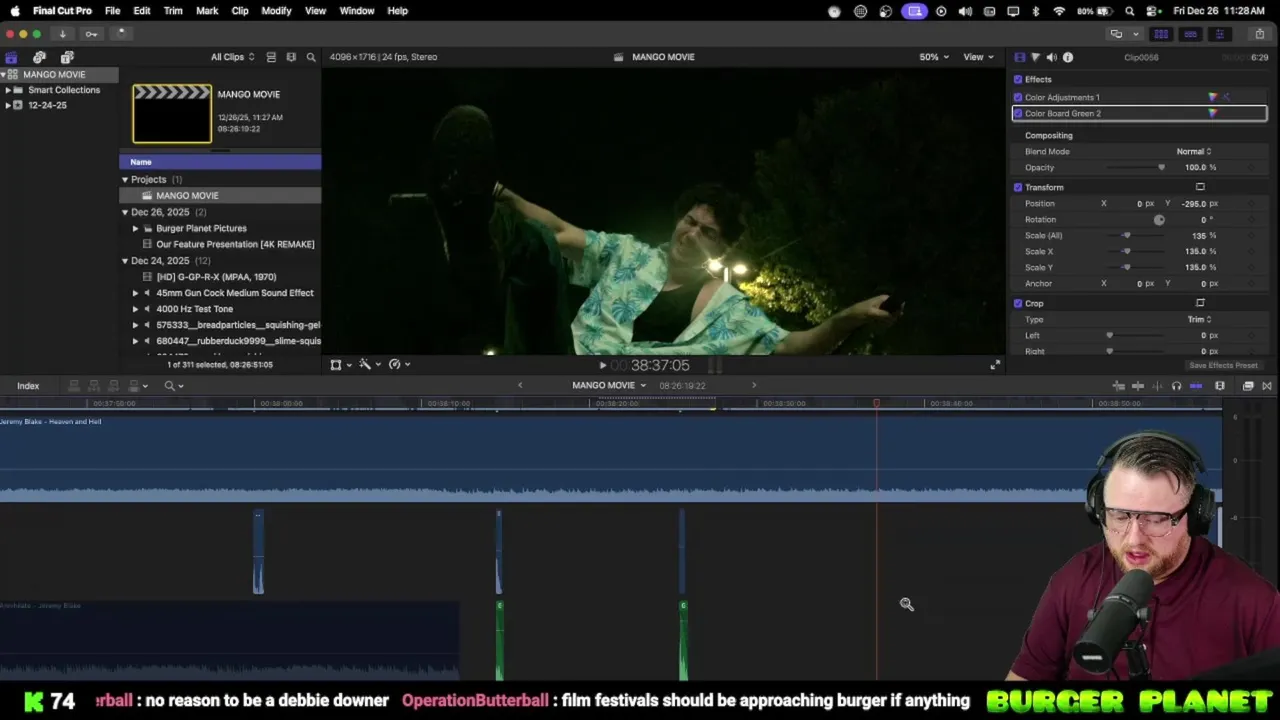Image resolution: width=1280 pixels, height=720 pixels.
Task: Collapse the Projects group disclosure triangle
Action: point(125,180)
